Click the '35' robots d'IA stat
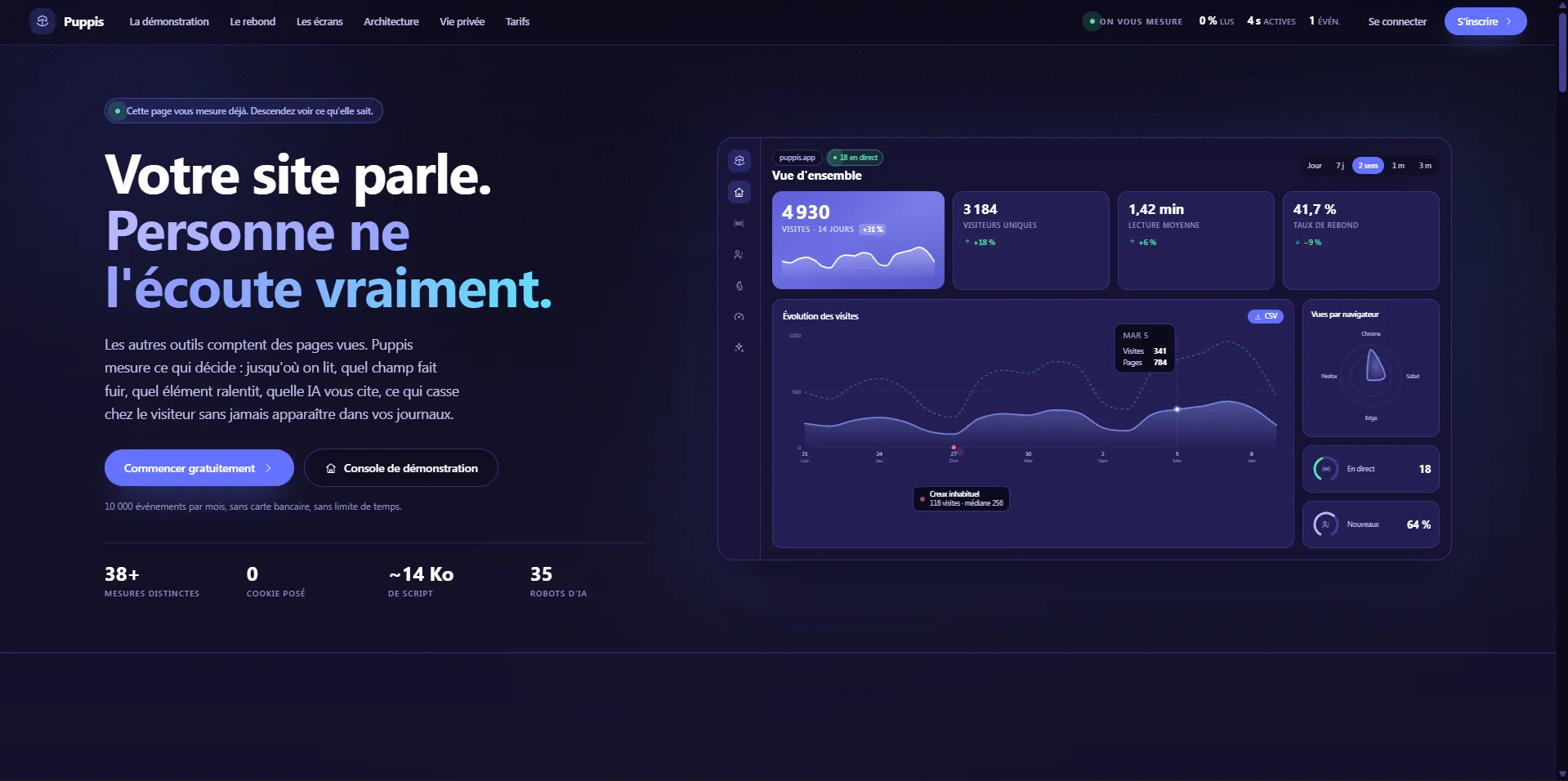 click(558, 583)
